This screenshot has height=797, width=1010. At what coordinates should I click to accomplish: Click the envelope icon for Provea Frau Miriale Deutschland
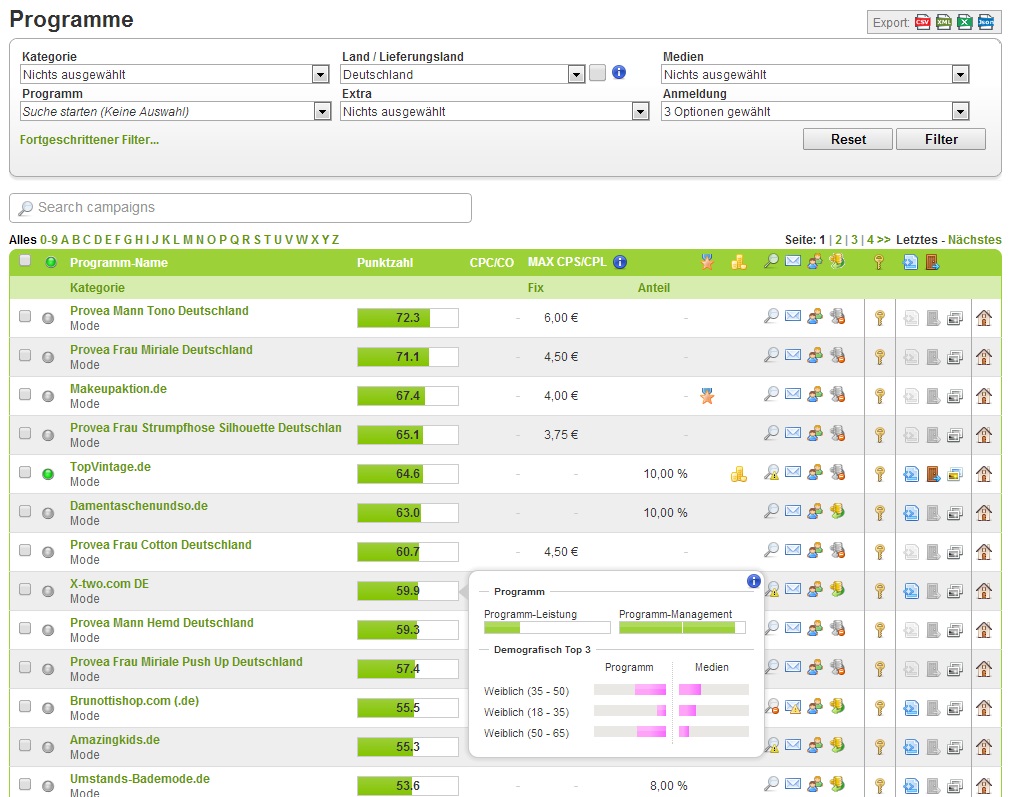(x=793, y=355)
